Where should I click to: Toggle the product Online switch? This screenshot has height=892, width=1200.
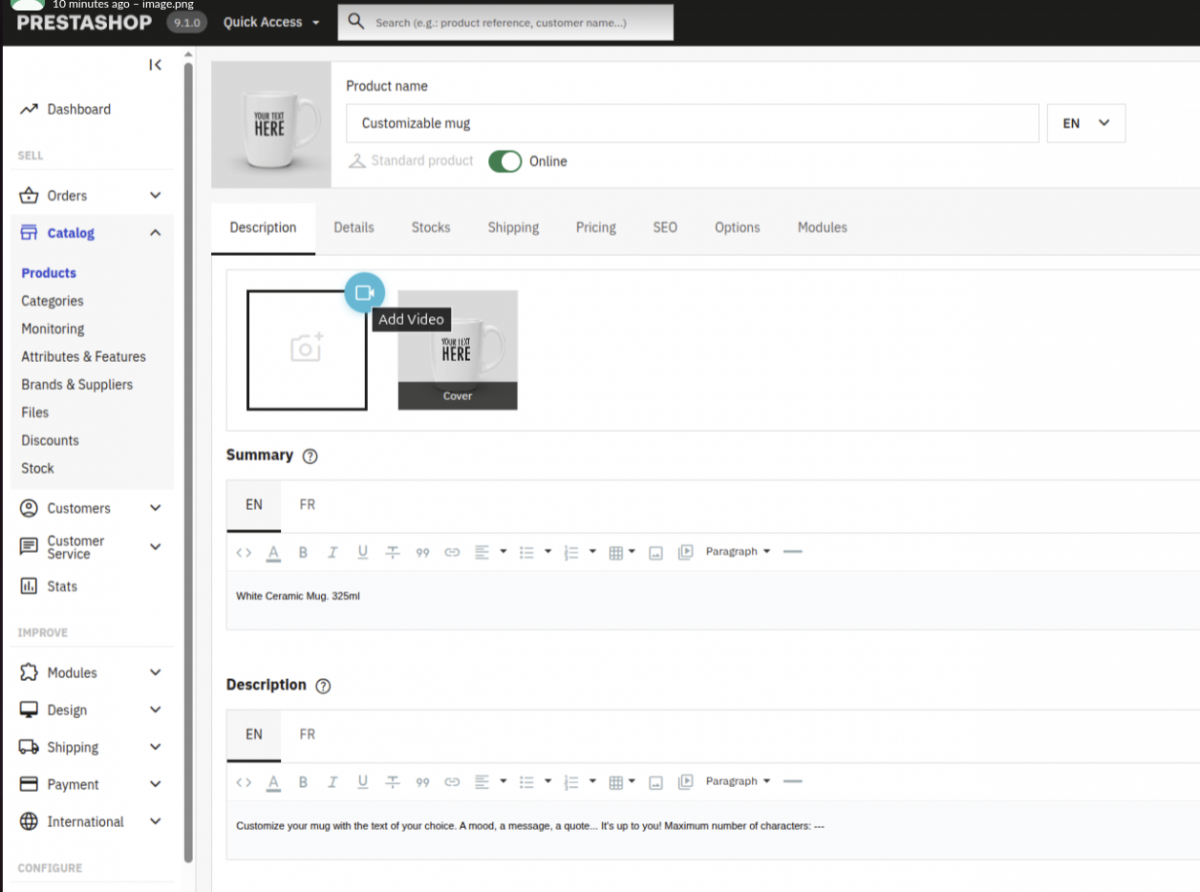click(505, 161)
